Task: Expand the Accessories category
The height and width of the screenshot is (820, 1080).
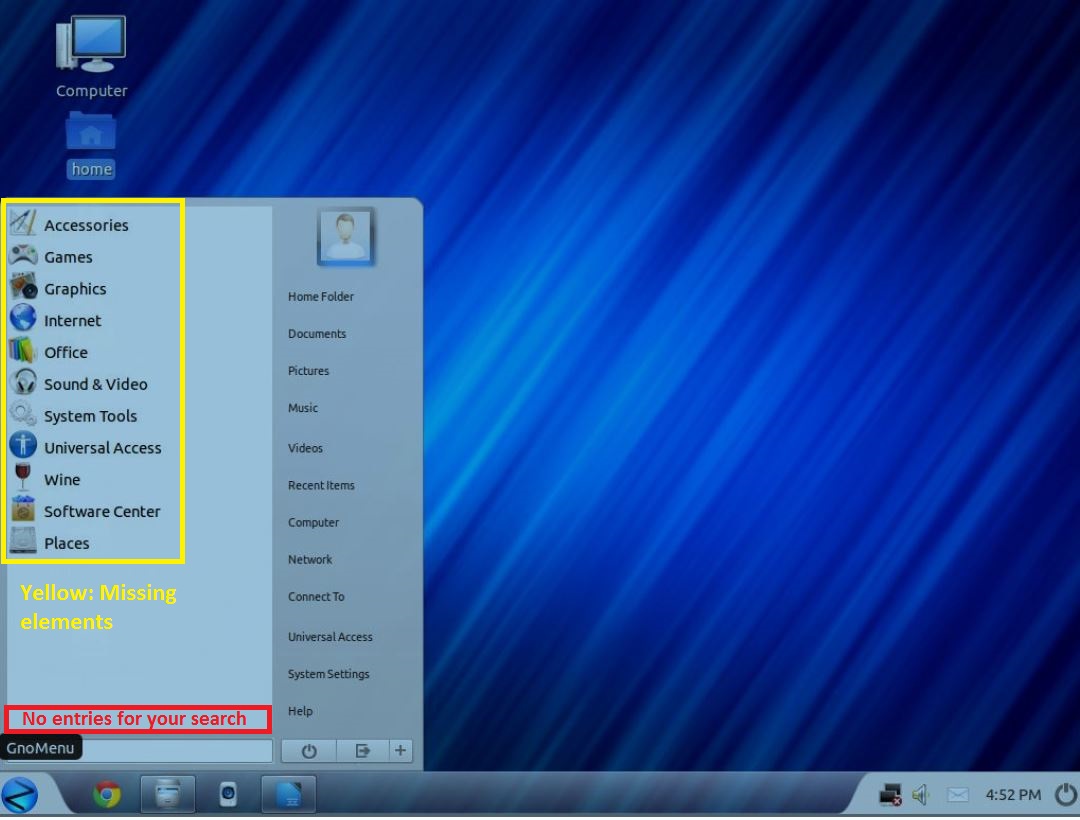Action: [86, 225]
